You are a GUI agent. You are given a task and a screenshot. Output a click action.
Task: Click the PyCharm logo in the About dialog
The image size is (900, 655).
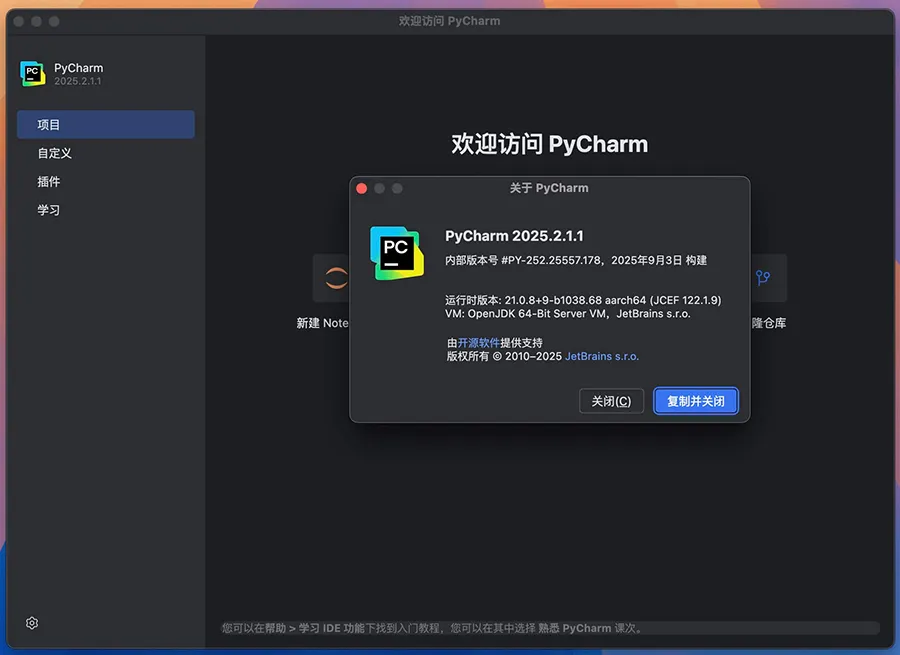pos(396,252)
